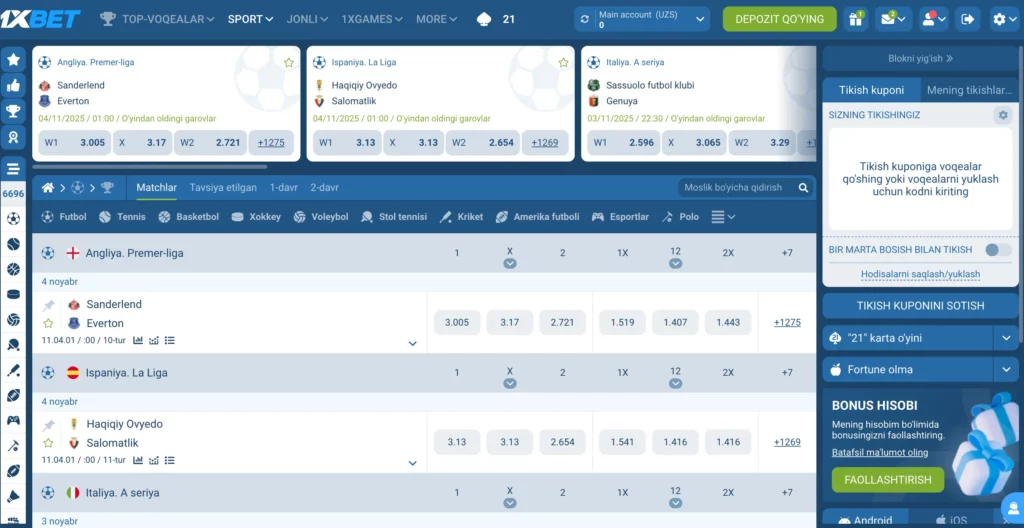Open bet slip settings gear
1024x528 pixels.
[1002, 115]
